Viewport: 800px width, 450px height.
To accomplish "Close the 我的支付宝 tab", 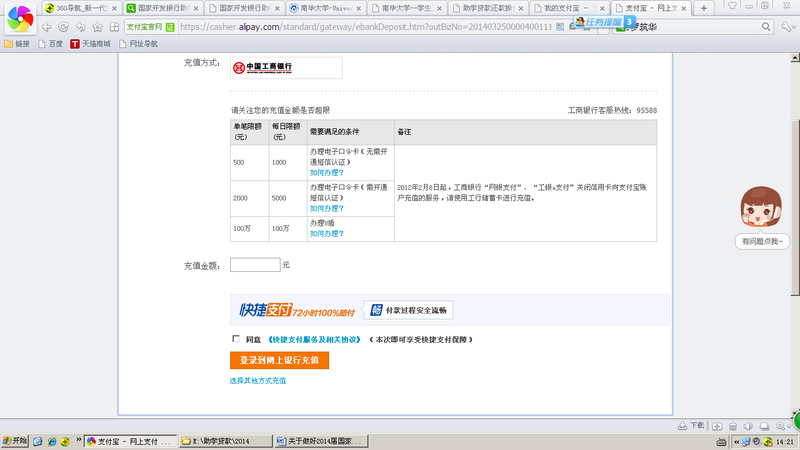I will coord(602,8).
